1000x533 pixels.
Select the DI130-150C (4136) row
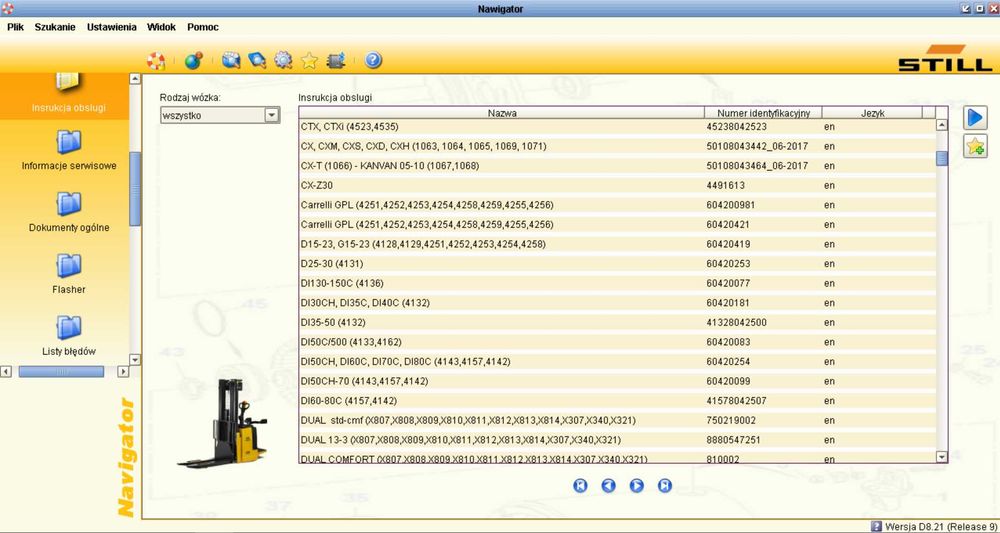[x=617, y=283]
